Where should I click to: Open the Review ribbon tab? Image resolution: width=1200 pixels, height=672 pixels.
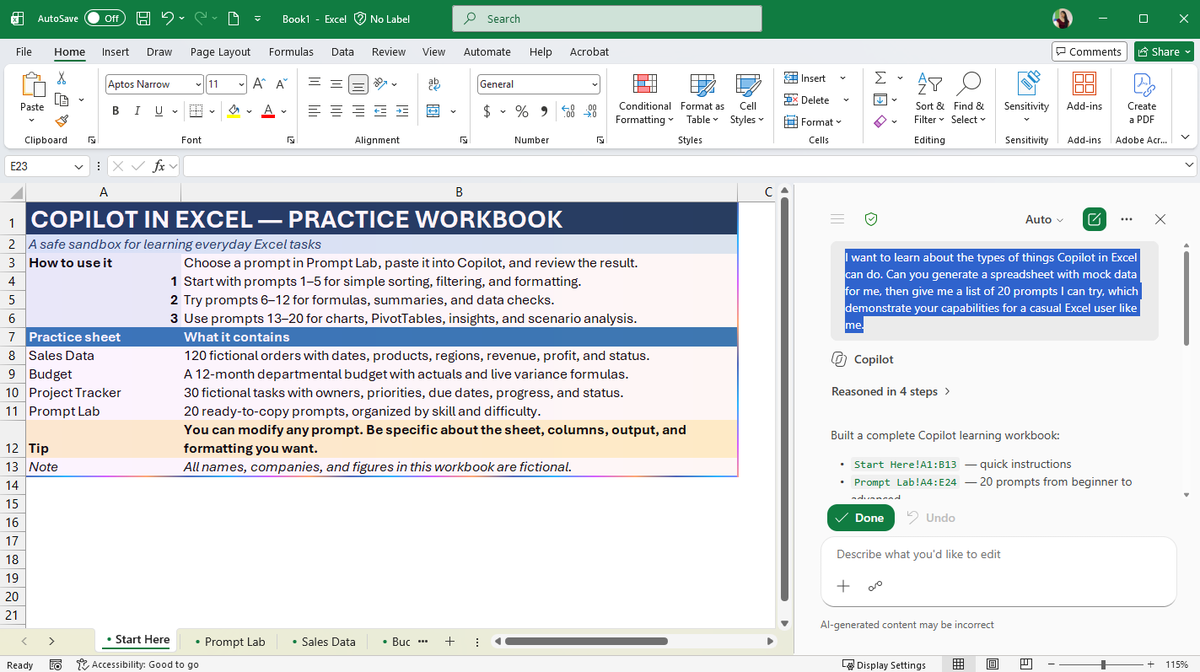click(x=388, y=51)
